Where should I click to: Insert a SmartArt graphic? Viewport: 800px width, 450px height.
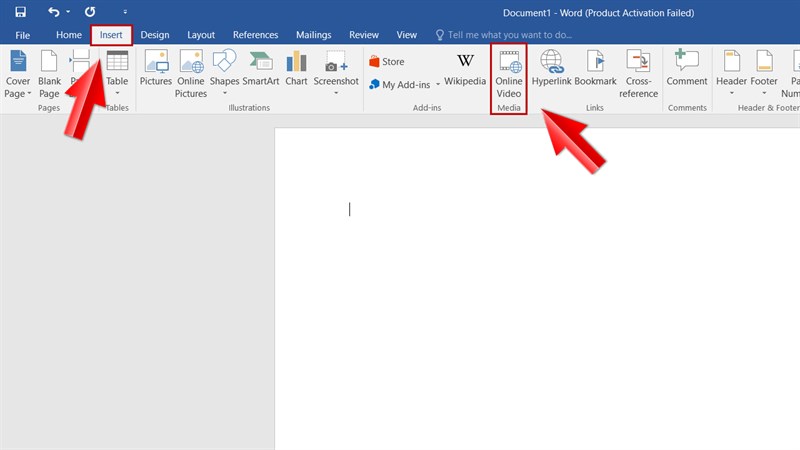pyautogui.click(x=261, y=68)
